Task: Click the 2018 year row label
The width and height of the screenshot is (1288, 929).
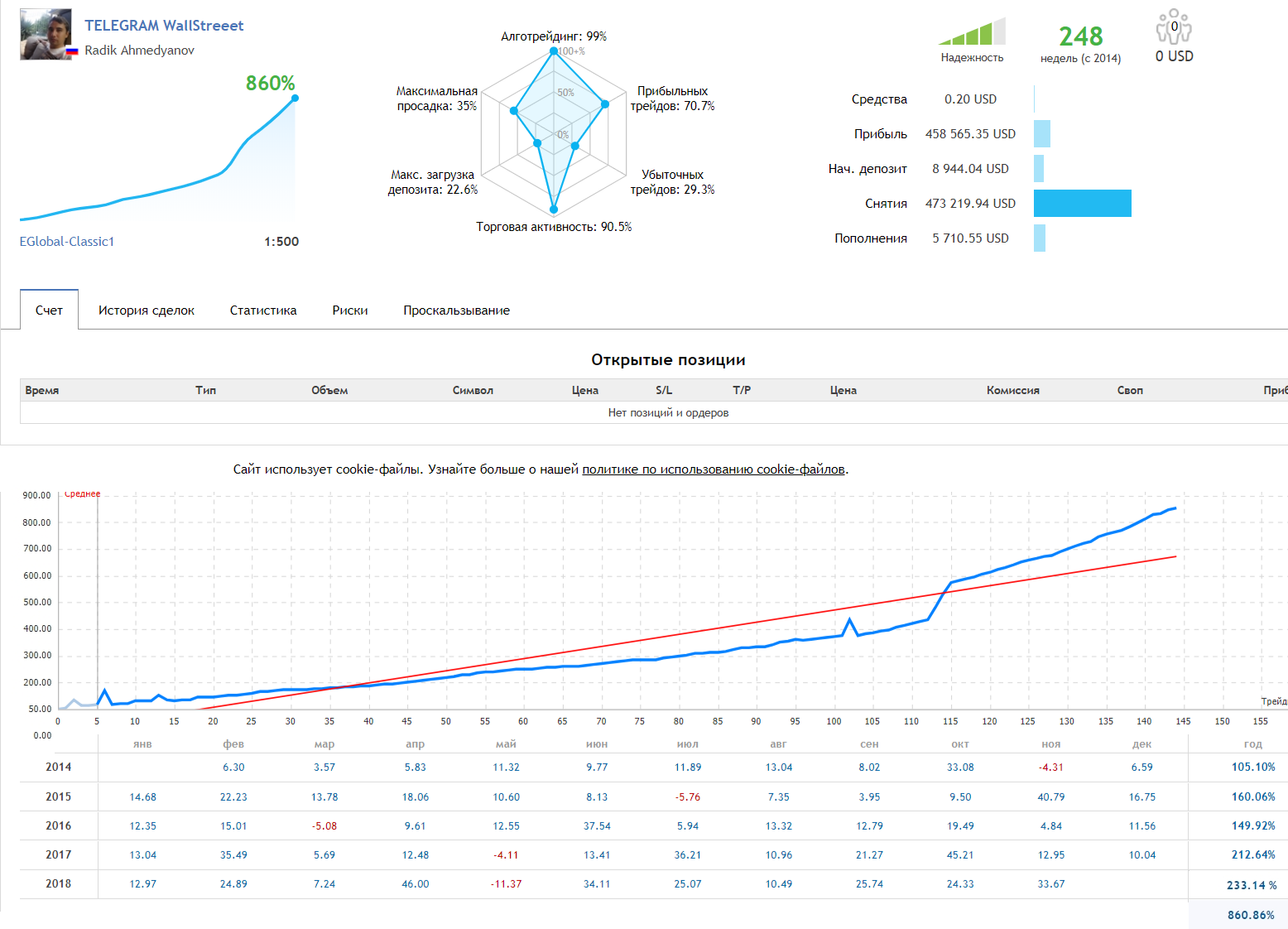Action: pos(59,884)
